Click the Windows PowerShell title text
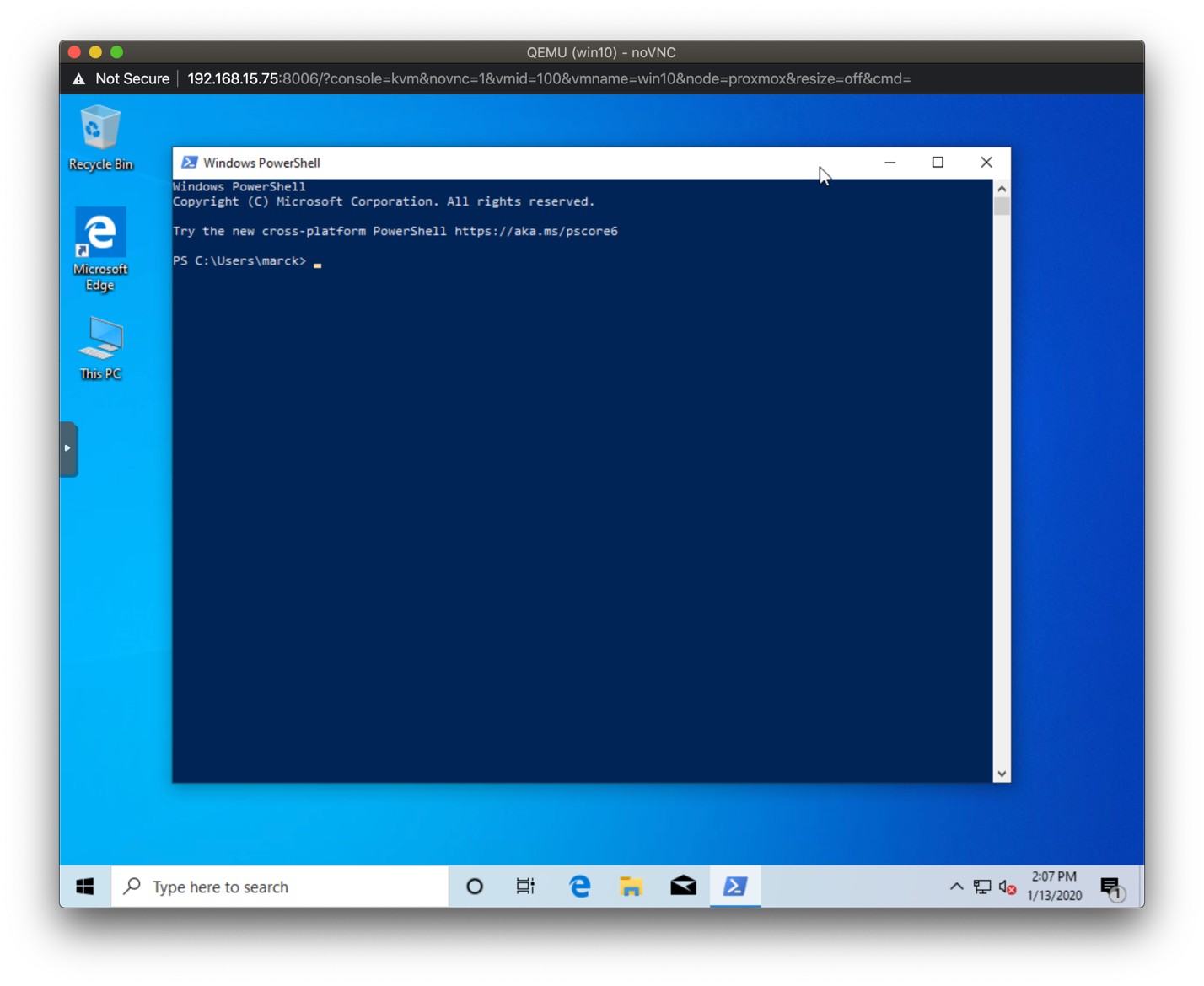The image size is (1204, 986). click(x=261, y=163)
